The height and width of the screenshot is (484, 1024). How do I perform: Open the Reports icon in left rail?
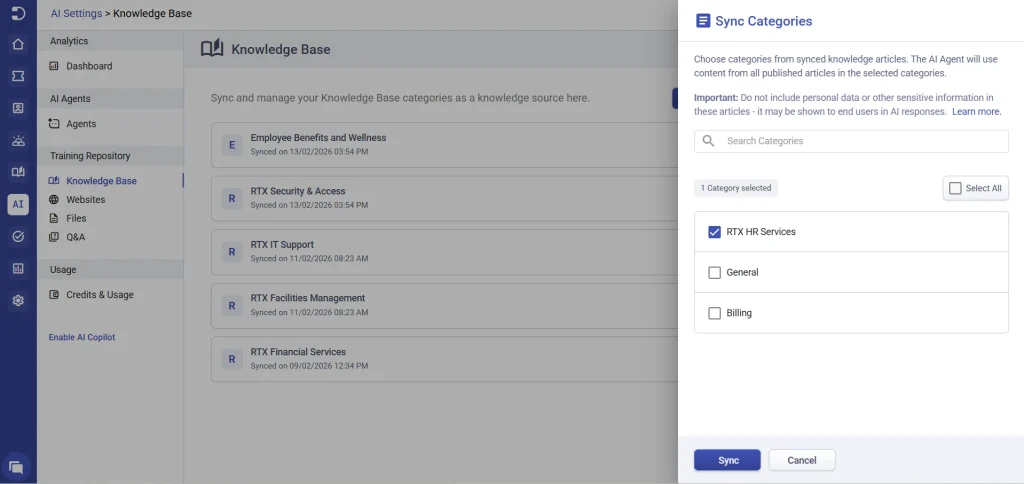coord(18,268)
